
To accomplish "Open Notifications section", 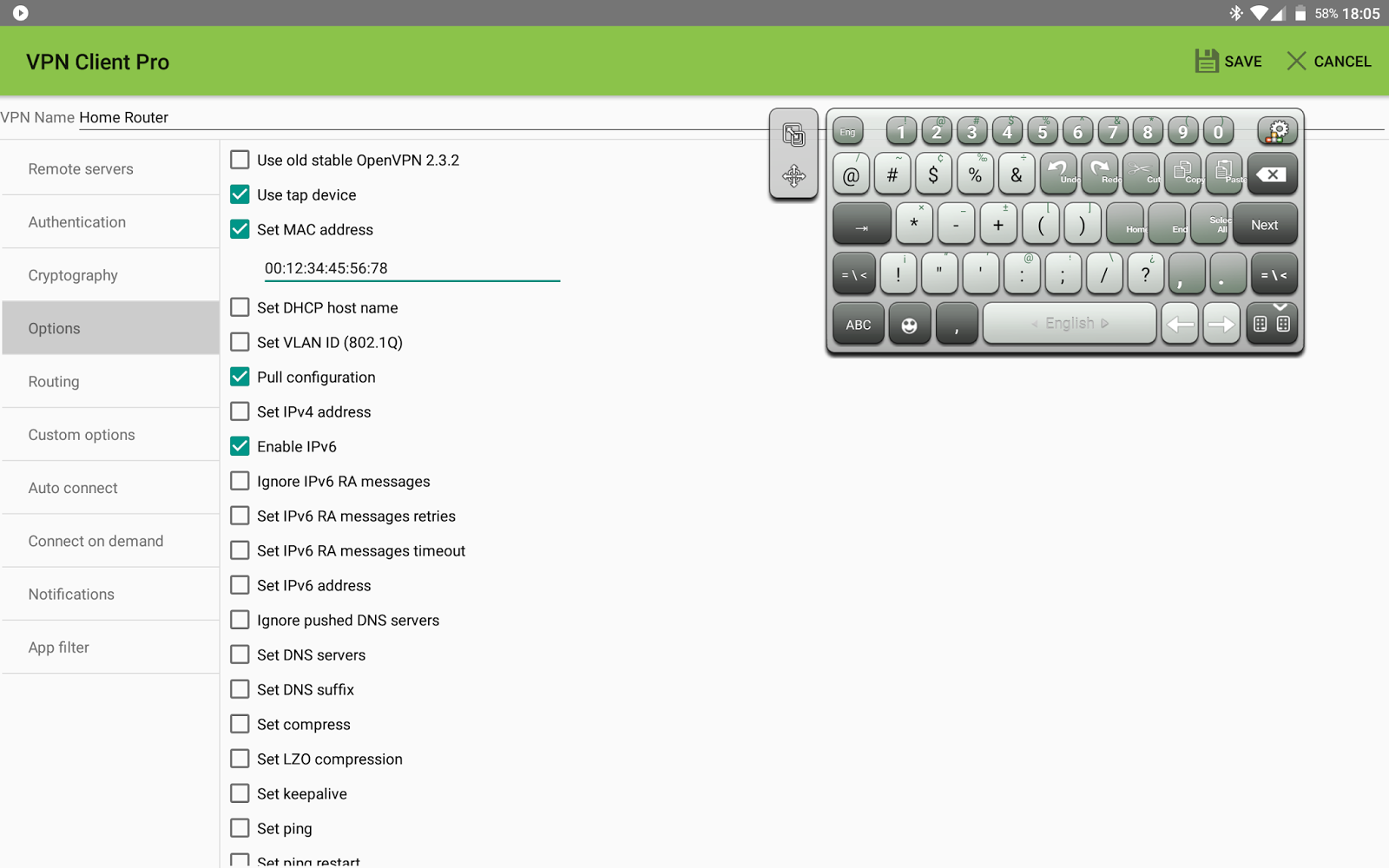I will pyautogui.click(x=110, y=595).
